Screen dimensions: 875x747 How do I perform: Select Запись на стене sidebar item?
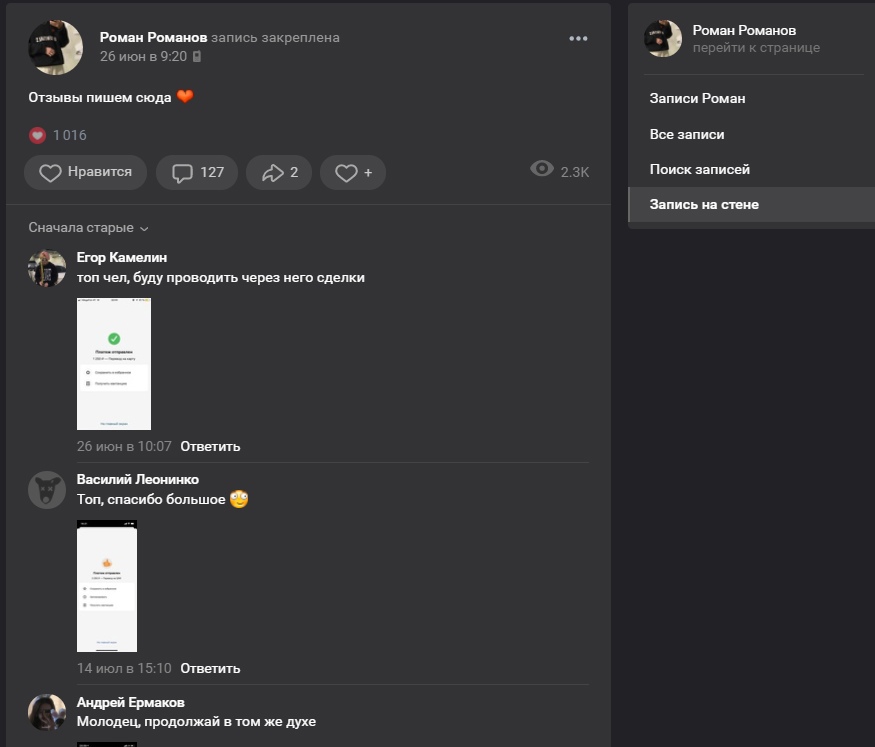pyautogui.click(x=704, y=204)
